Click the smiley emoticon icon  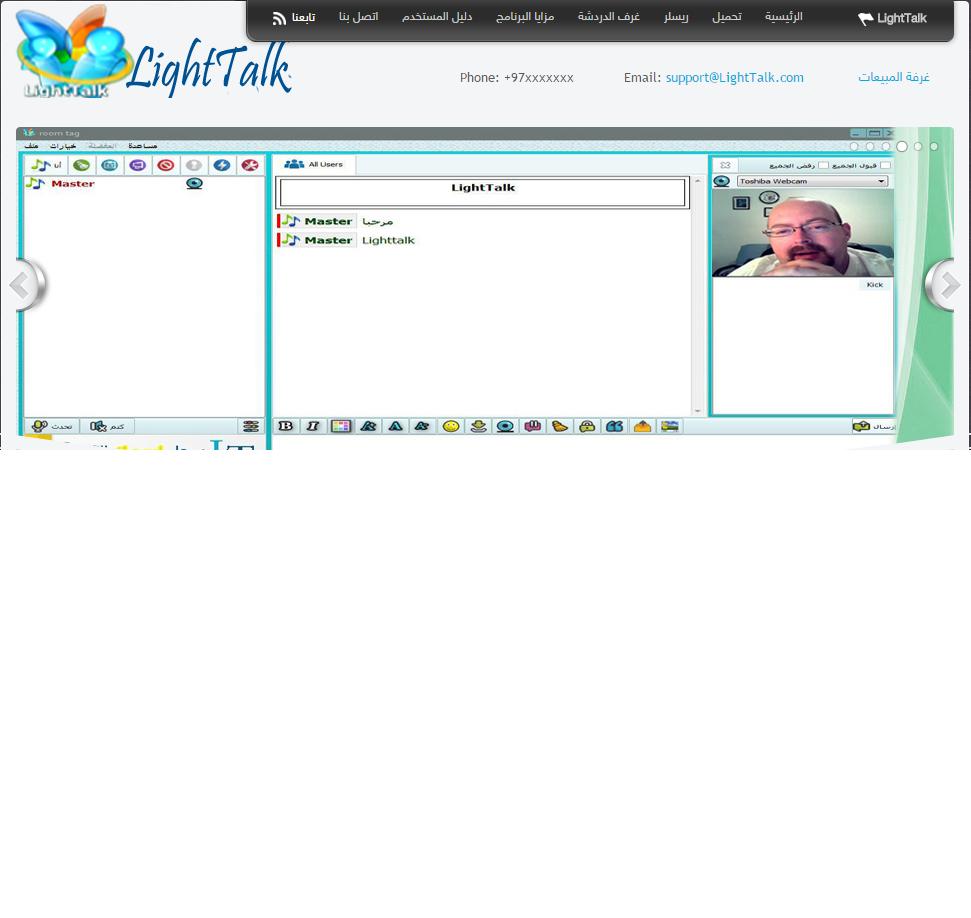point(451,426)
